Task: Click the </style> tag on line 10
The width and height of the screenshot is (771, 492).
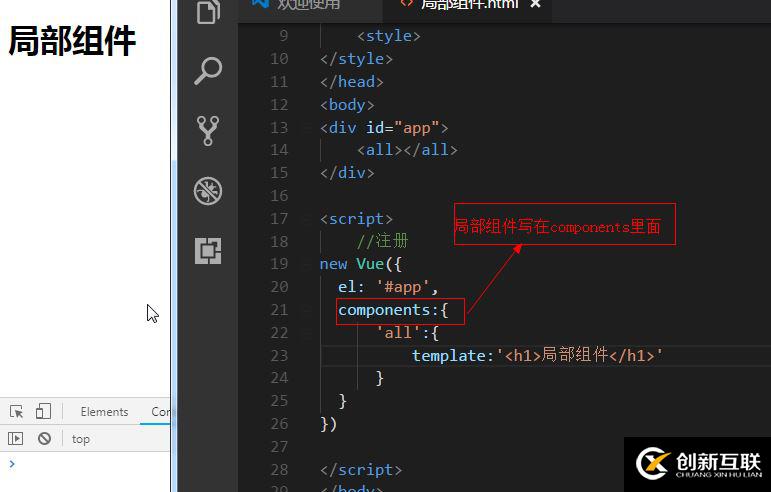Action: pos(356,59)
